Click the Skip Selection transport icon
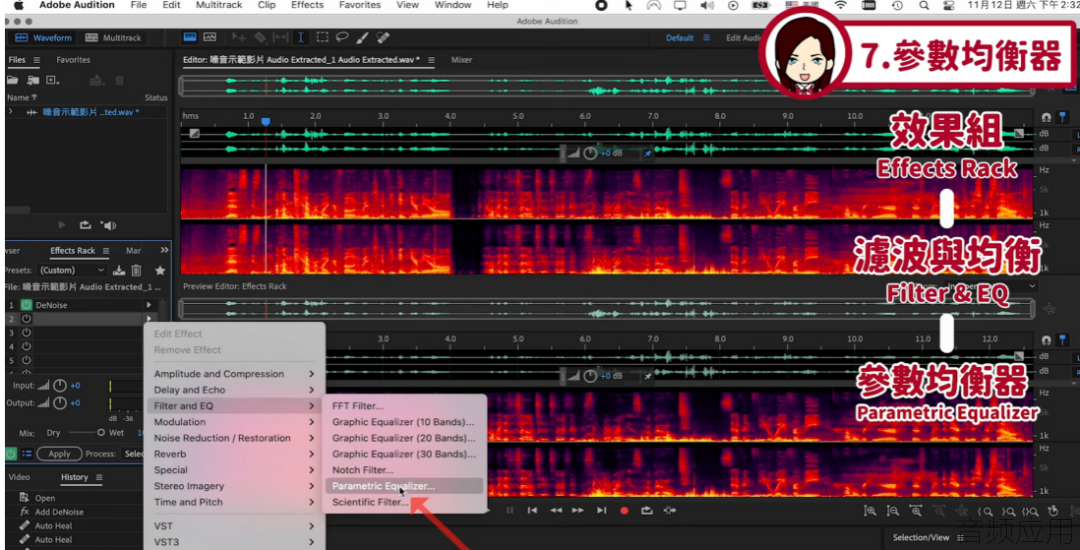Screen dimensions: 1080x550 669,511
